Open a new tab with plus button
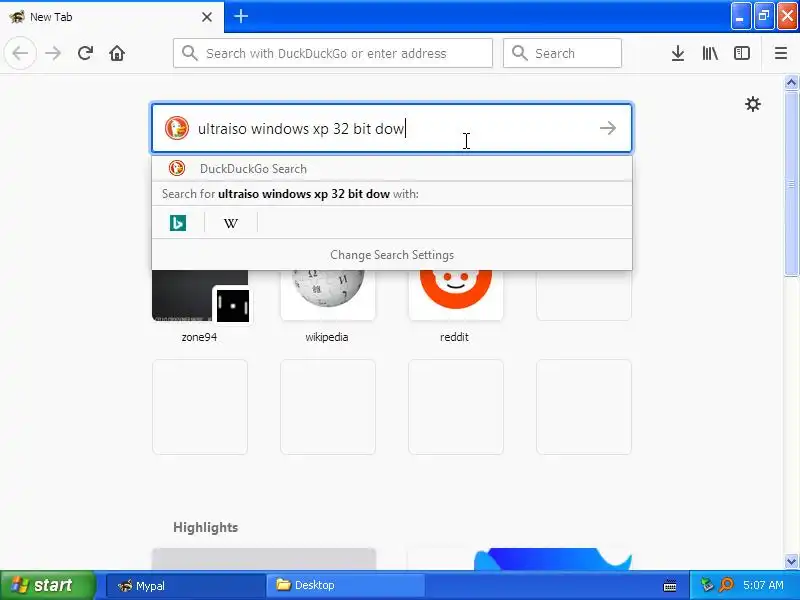 click(x=241, y=16)
